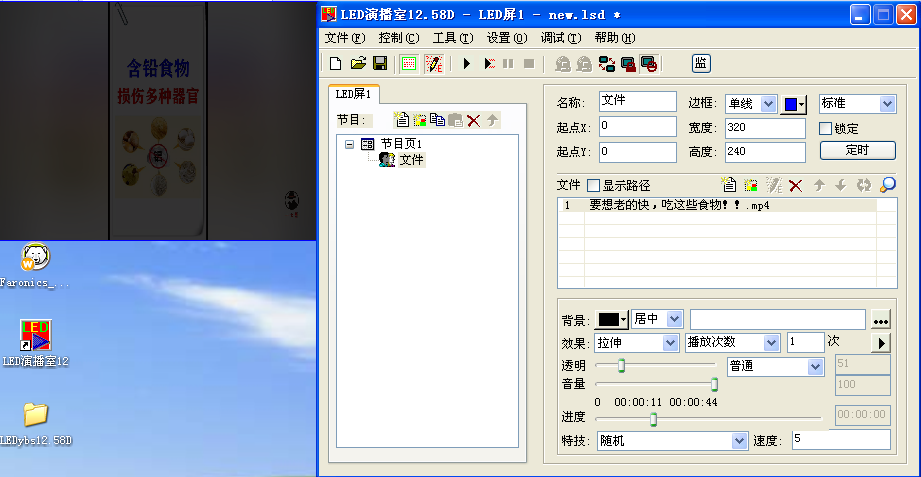Click the refresh arrows icon in 文件 toolbar

point(863,185)
